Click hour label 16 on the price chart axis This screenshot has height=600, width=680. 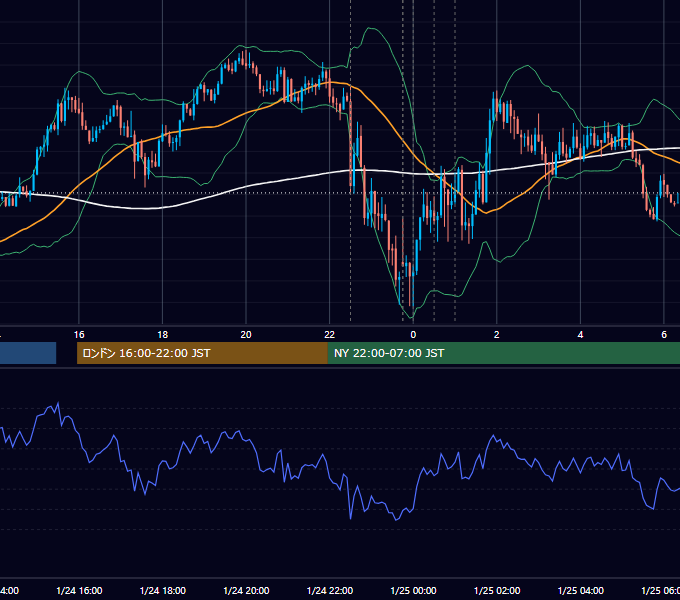click(79, 335)
